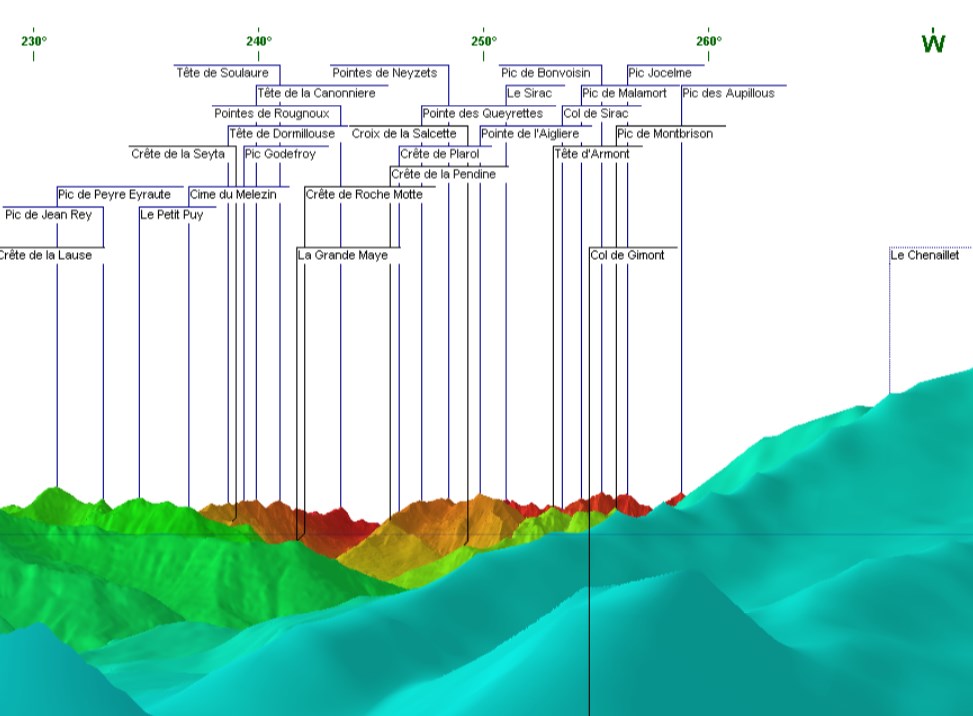This screenshot has height=716, width=973.
Task: Select the Le Sirac label
Action: 529,94
